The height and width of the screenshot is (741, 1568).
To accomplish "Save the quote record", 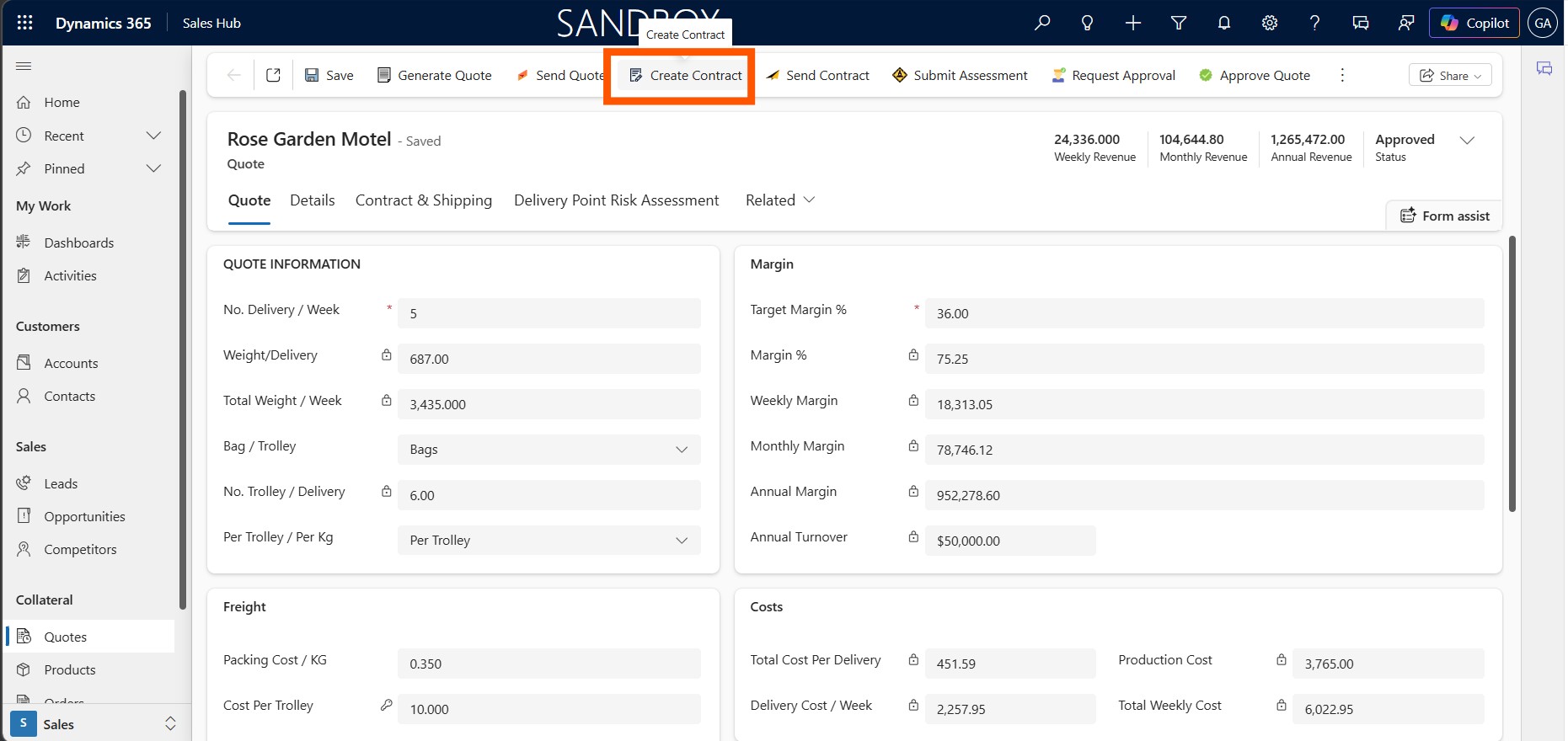I will [329, 75].
